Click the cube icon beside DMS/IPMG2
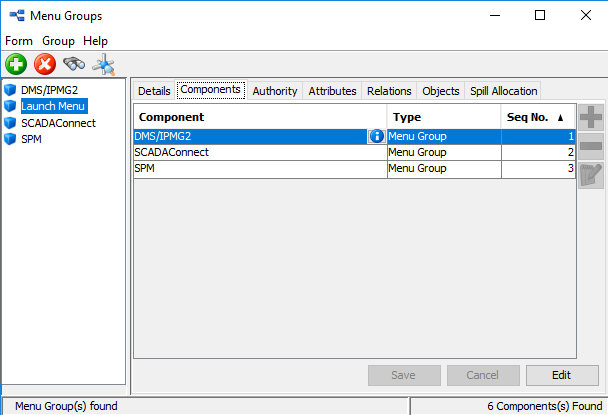 coord(10,90)
